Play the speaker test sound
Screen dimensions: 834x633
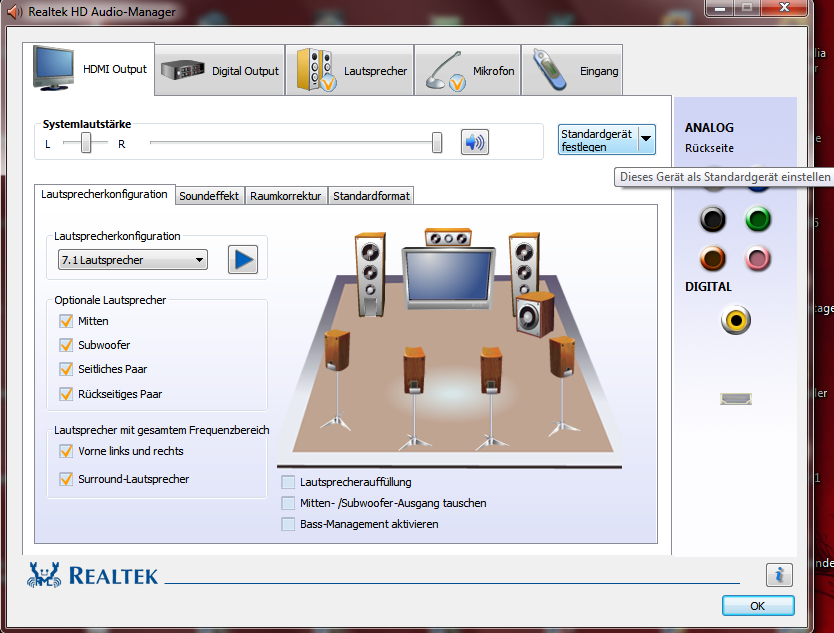pyautogui.click(x=243, y=260)
